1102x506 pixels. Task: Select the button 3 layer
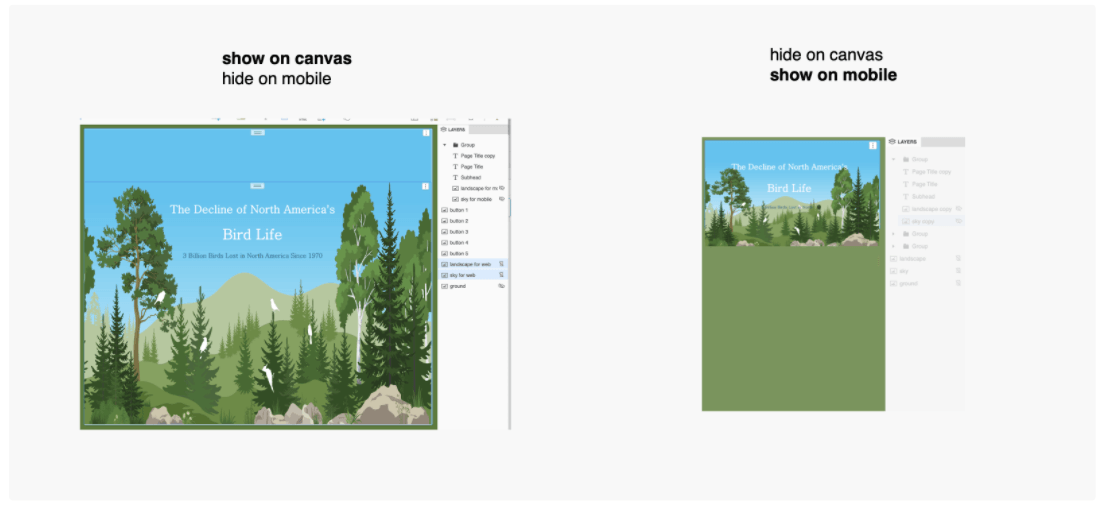tap(459, 232)
